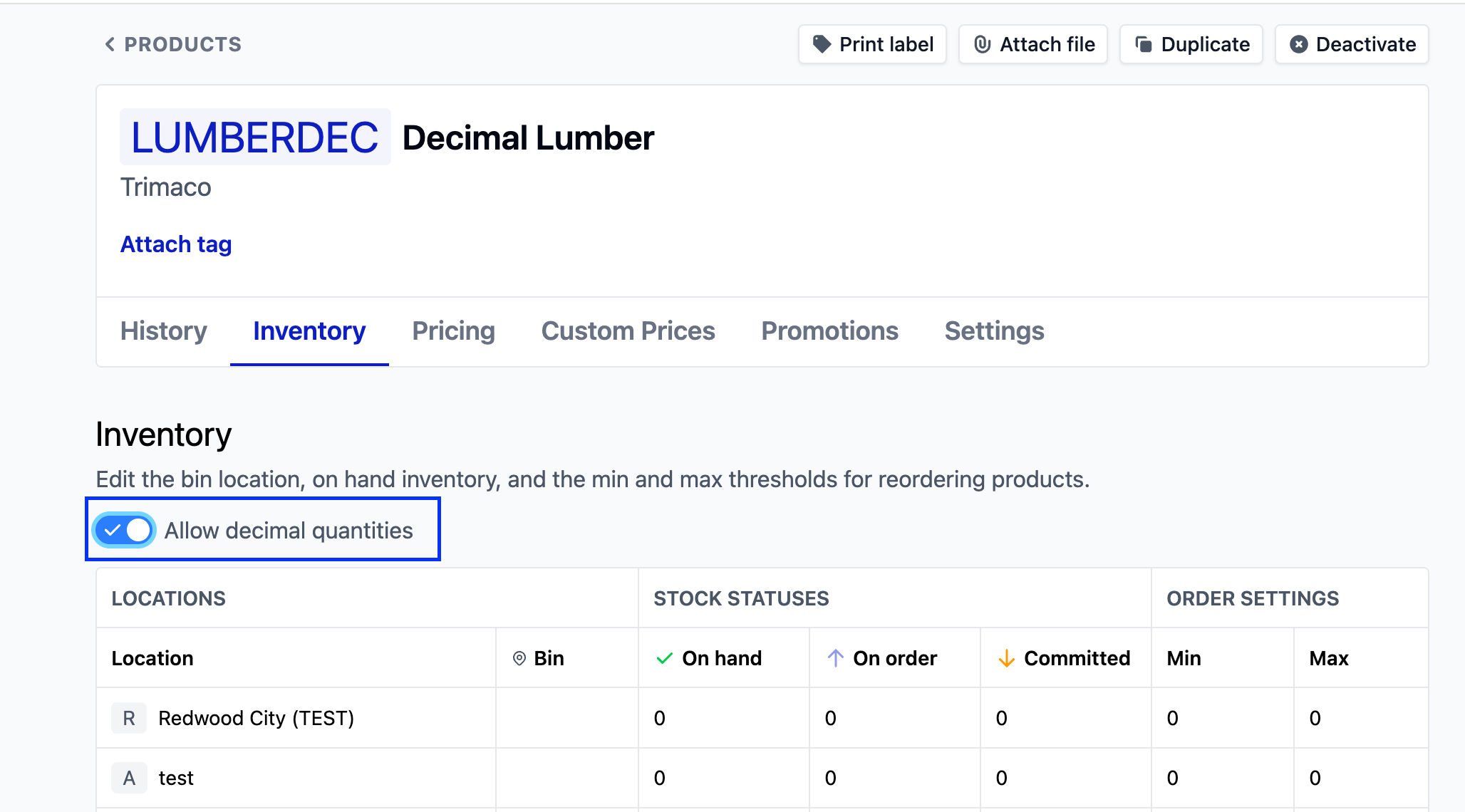Click On hand value for Redwood City
Image resolution: width=1465 pixels, height=812 pixels.
[660, 718]
